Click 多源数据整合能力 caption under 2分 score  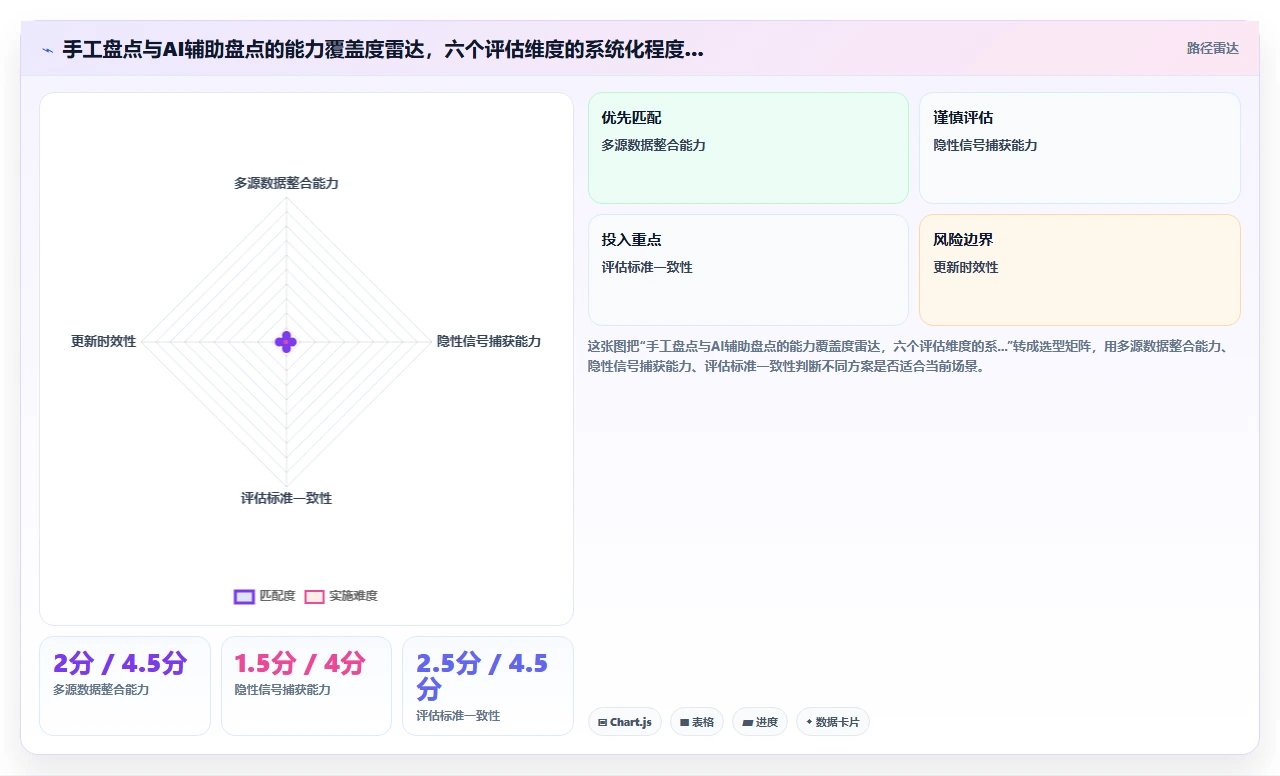pos(101,690)
